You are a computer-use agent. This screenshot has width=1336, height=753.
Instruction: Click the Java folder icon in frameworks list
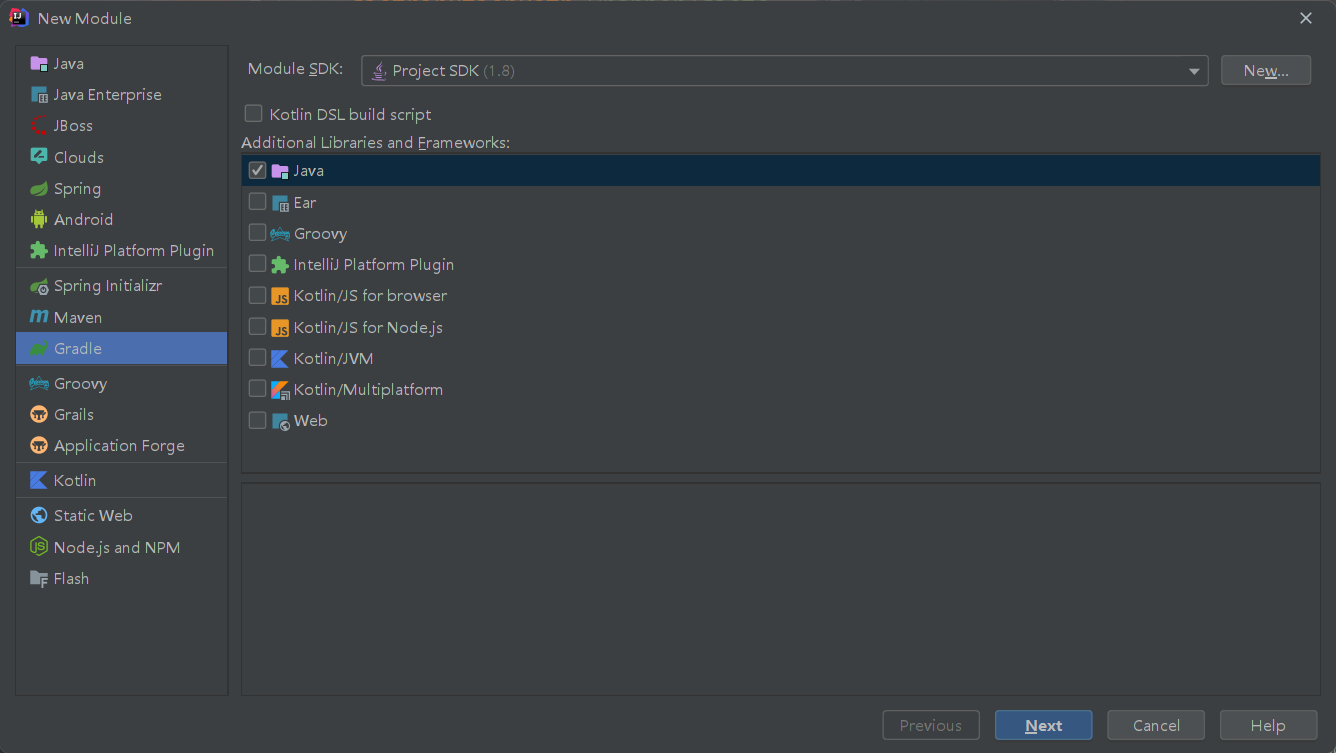point(280,171)
